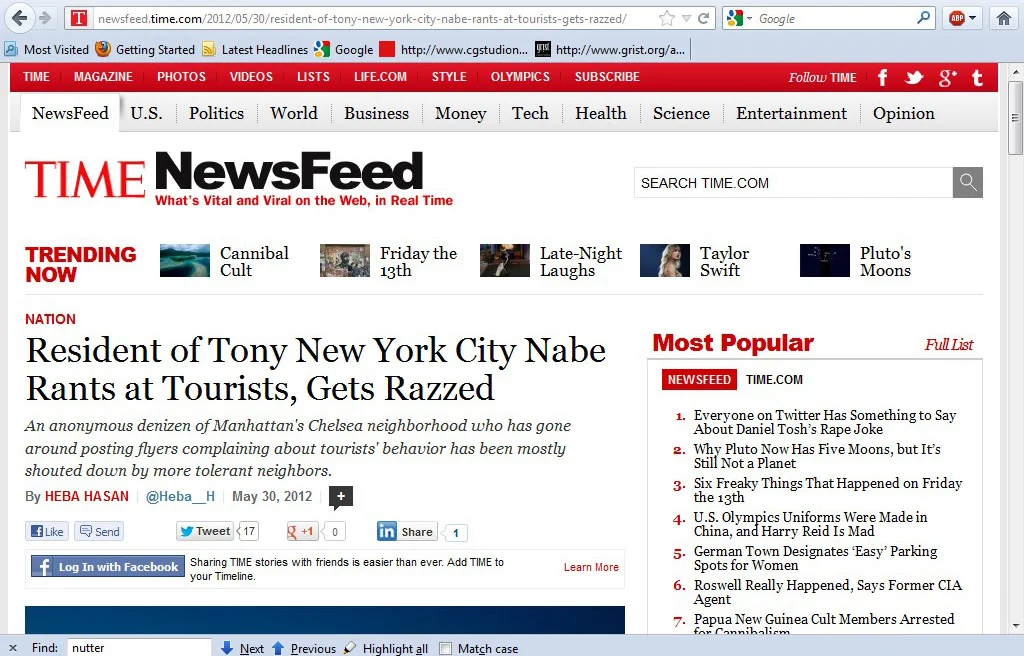Screen dimensions: 1024x656
Task: Open TIME's Facebook page icon in red bar
Action: tap(882, 78)
